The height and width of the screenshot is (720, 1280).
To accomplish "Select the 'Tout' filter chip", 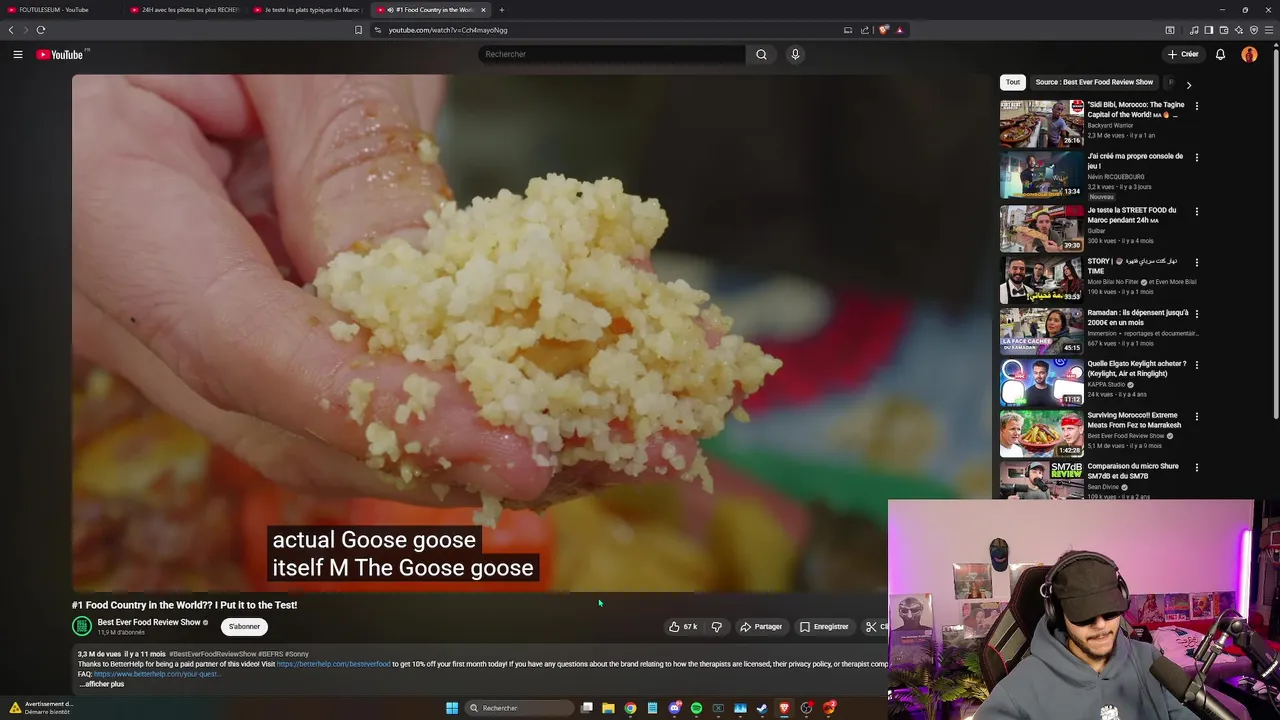I will (x=1013, y=82).
